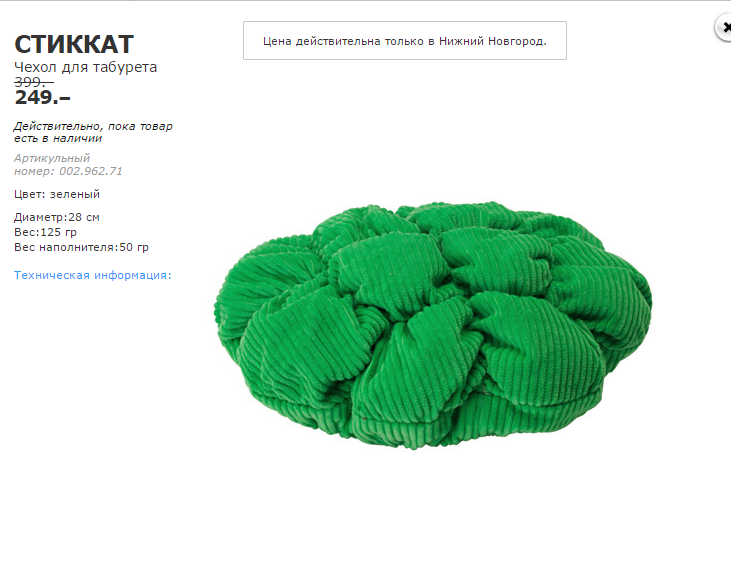
Task: Click the crossed-out 399 old price
Action: point(34,82)
